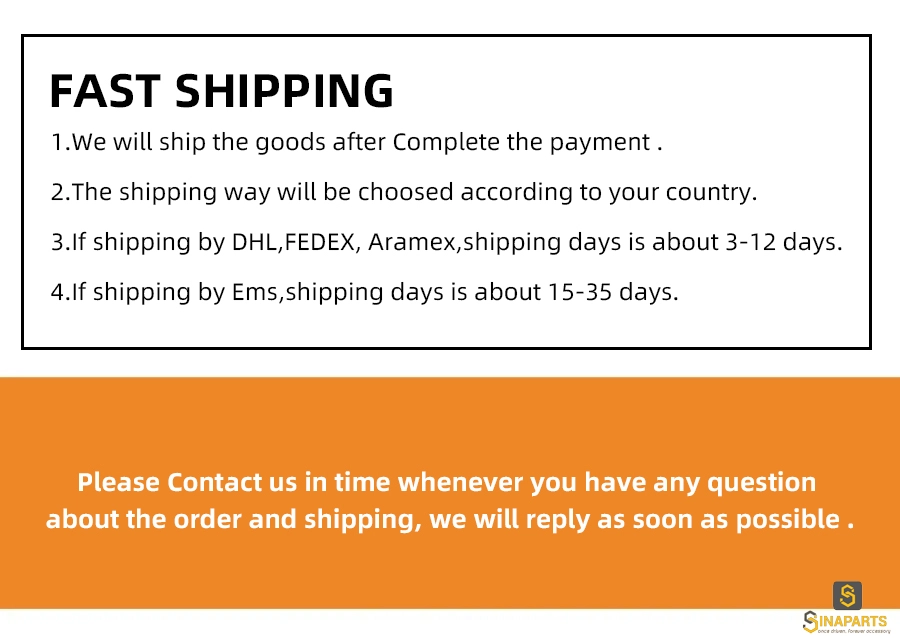Click the word Aramex in rule three

click(412, 242)
